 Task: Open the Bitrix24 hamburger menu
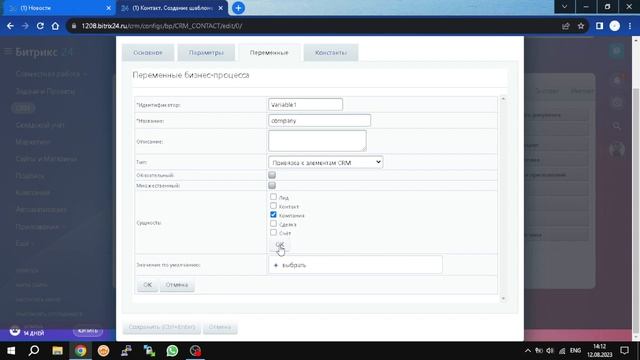coord(7,52)
